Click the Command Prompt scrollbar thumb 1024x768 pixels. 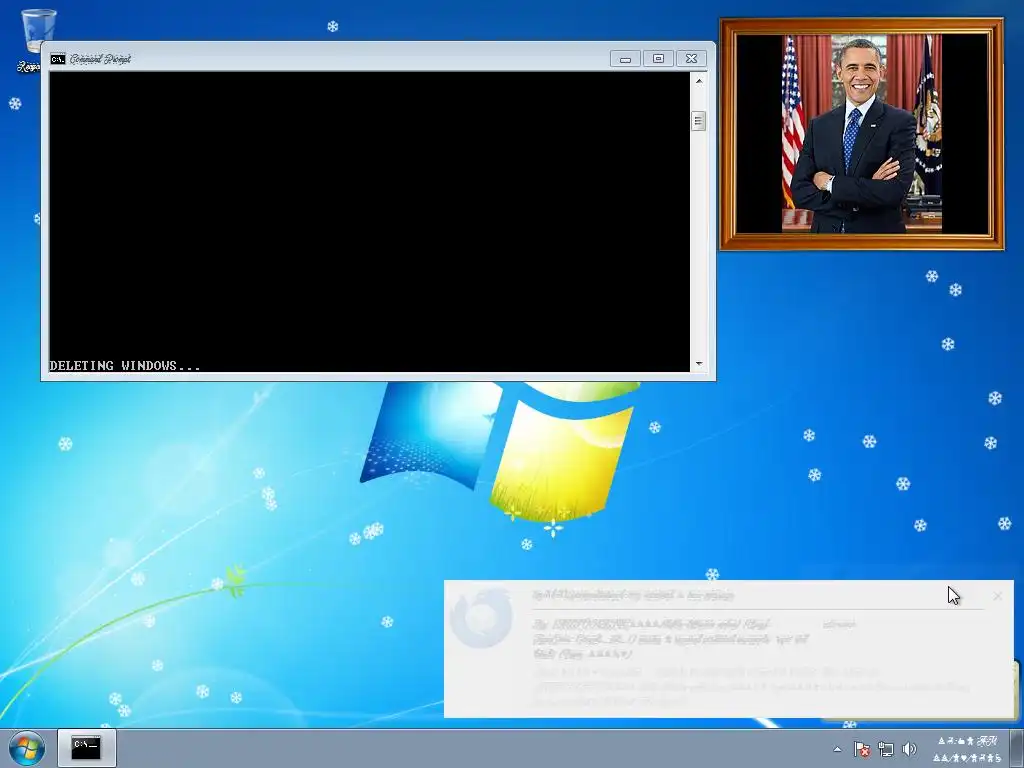point(699,121)
